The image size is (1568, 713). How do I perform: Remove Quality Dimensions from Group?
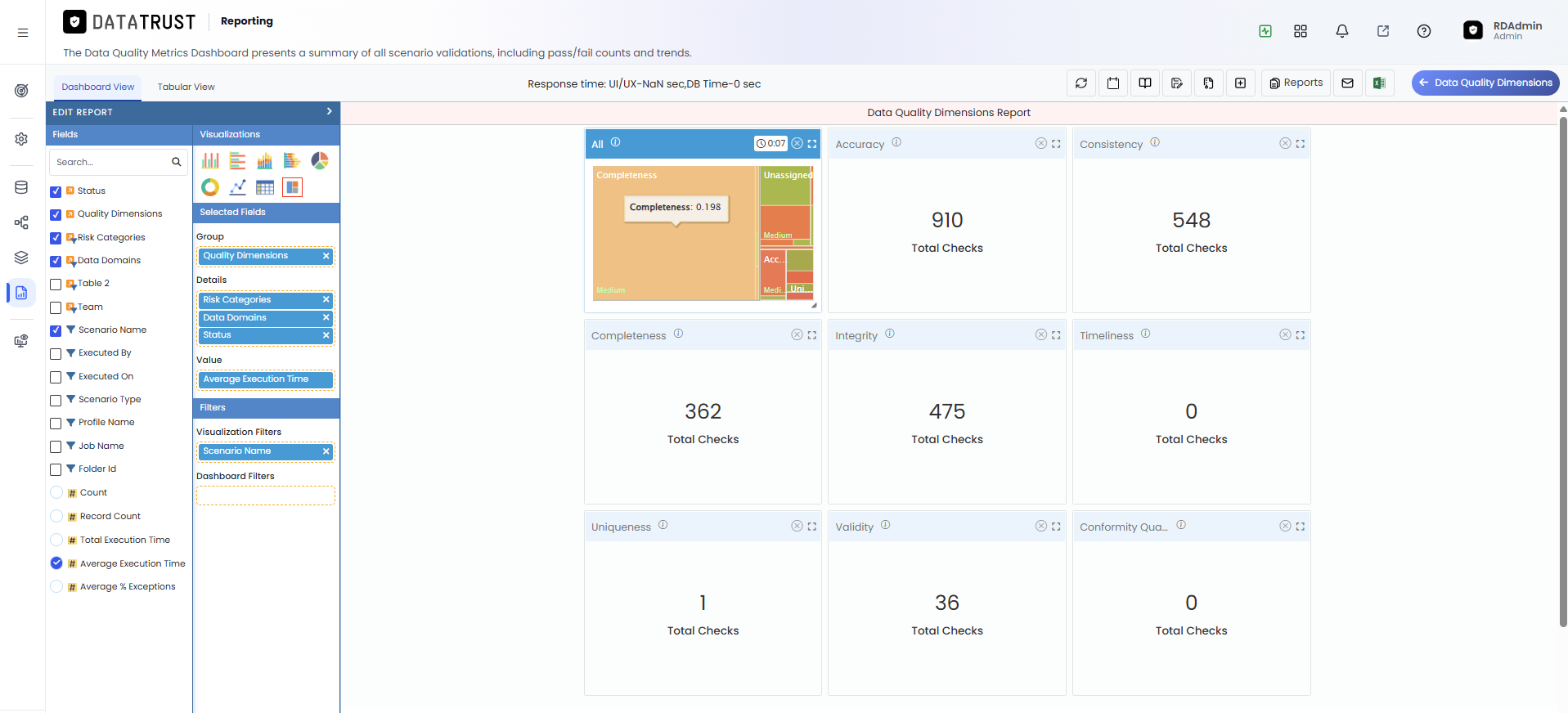coord(326,256)
